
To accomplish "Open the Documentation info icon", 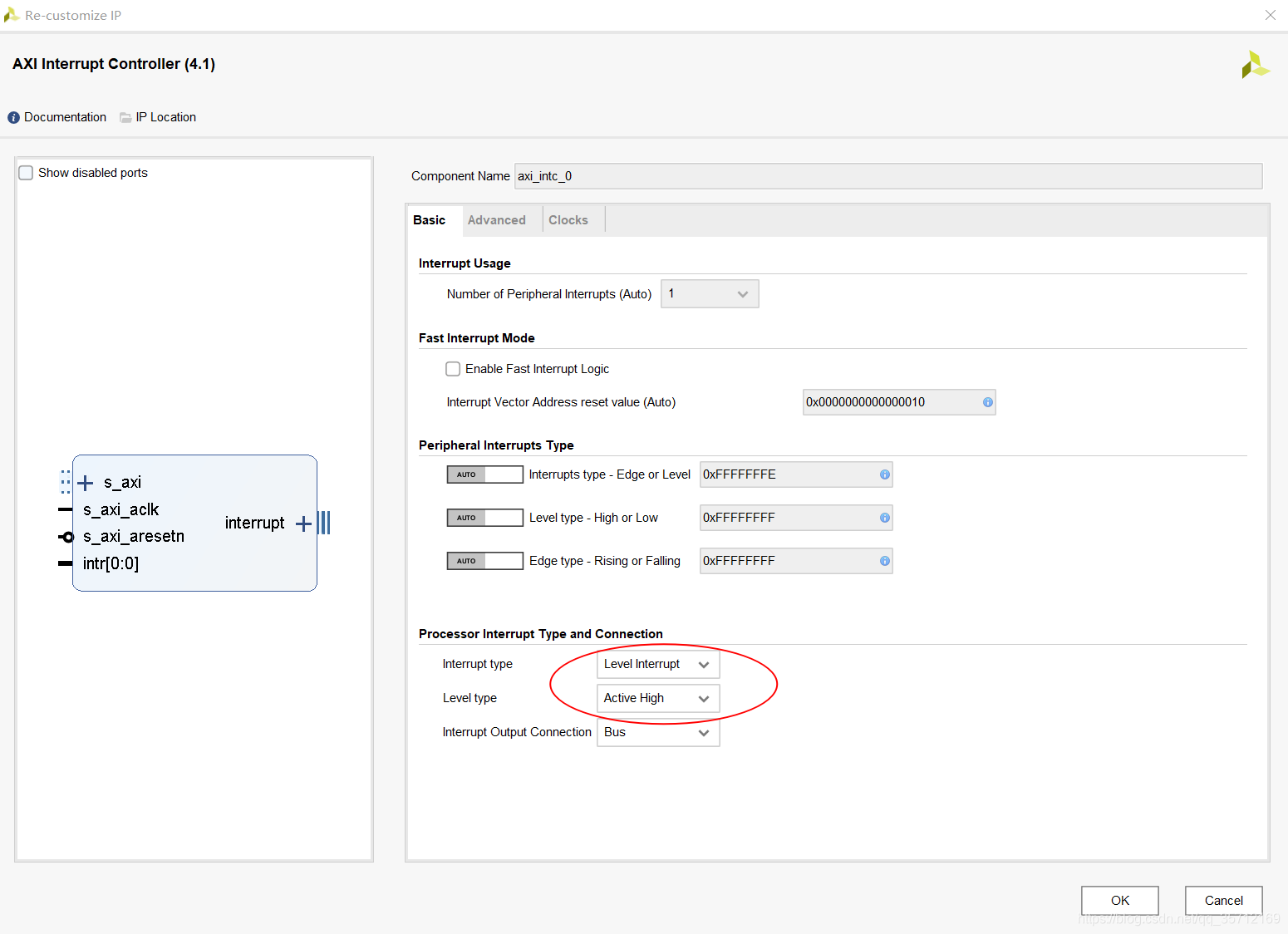I will [x=13, y=118].
